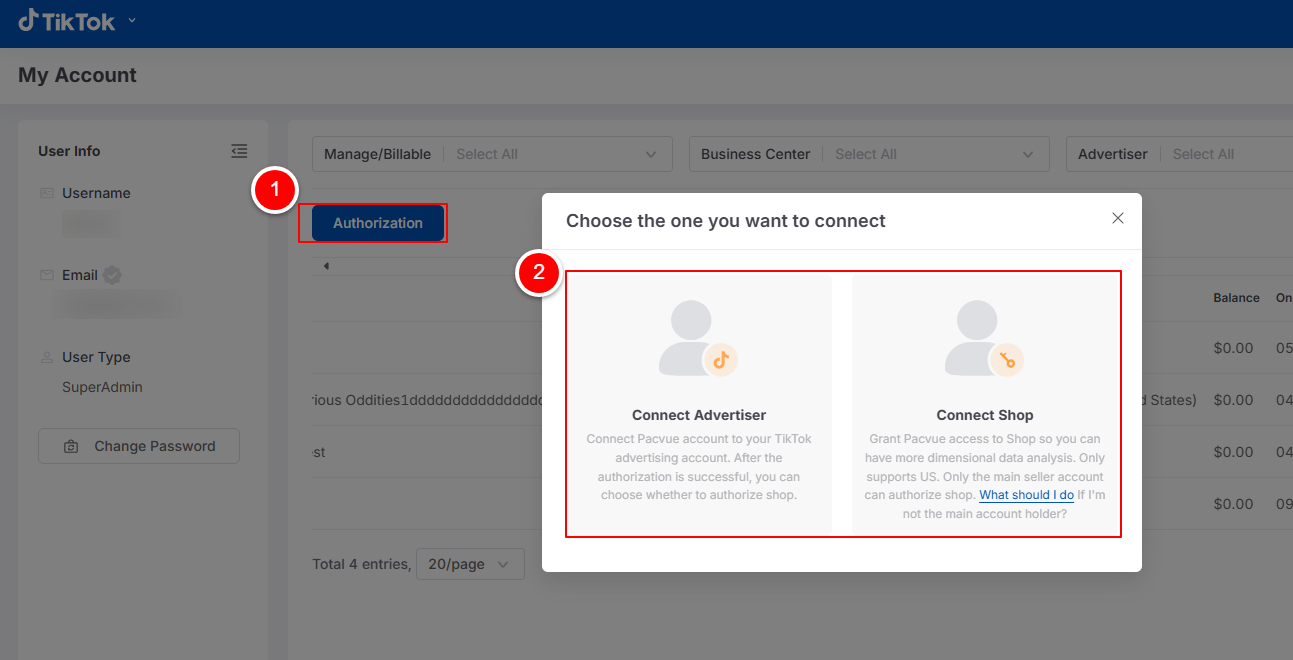Change the 20/page pagination dropdown
1293x660 pixels.
coord(470,564)
